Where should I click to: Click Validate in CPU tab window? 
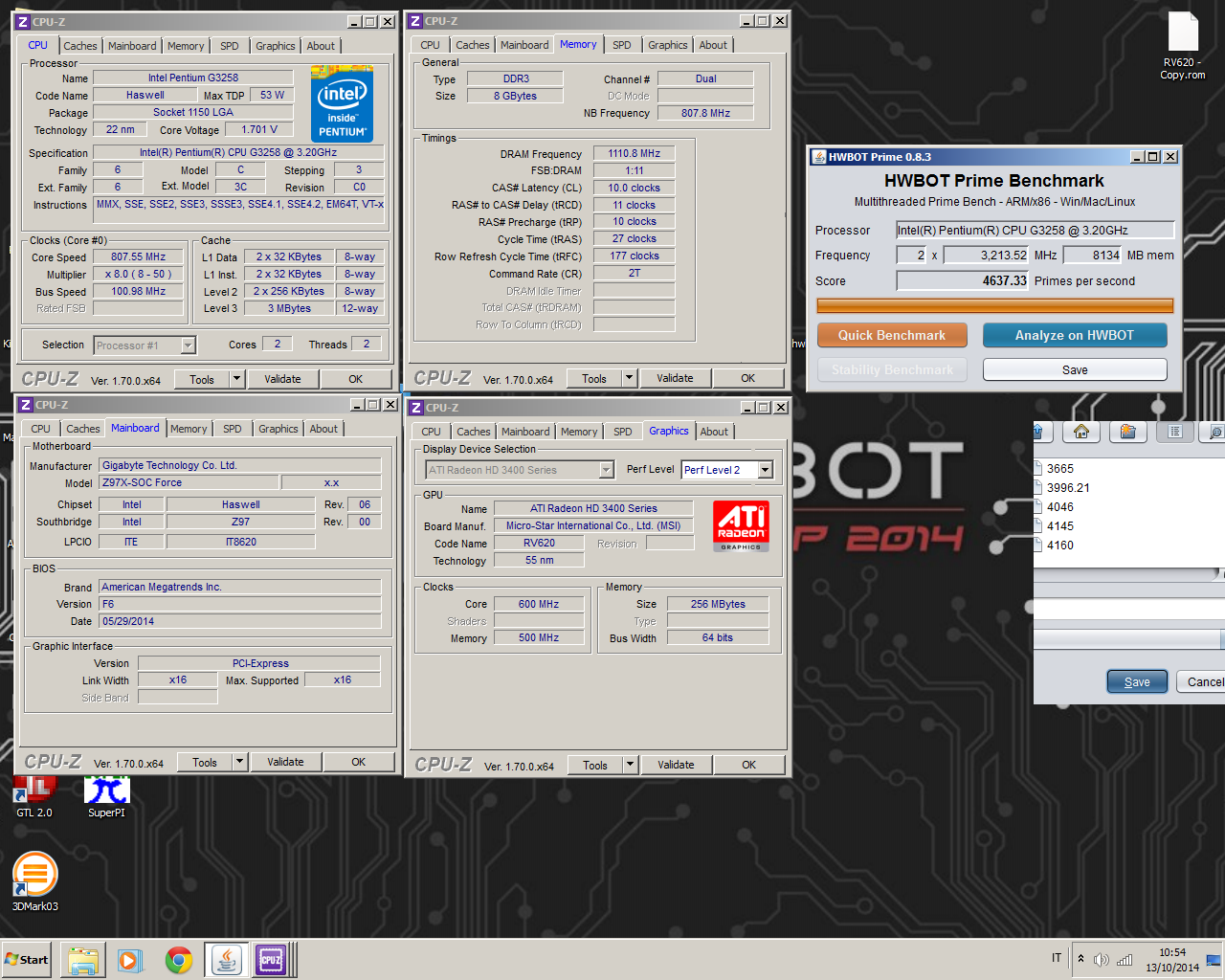[x=282, y=379]
